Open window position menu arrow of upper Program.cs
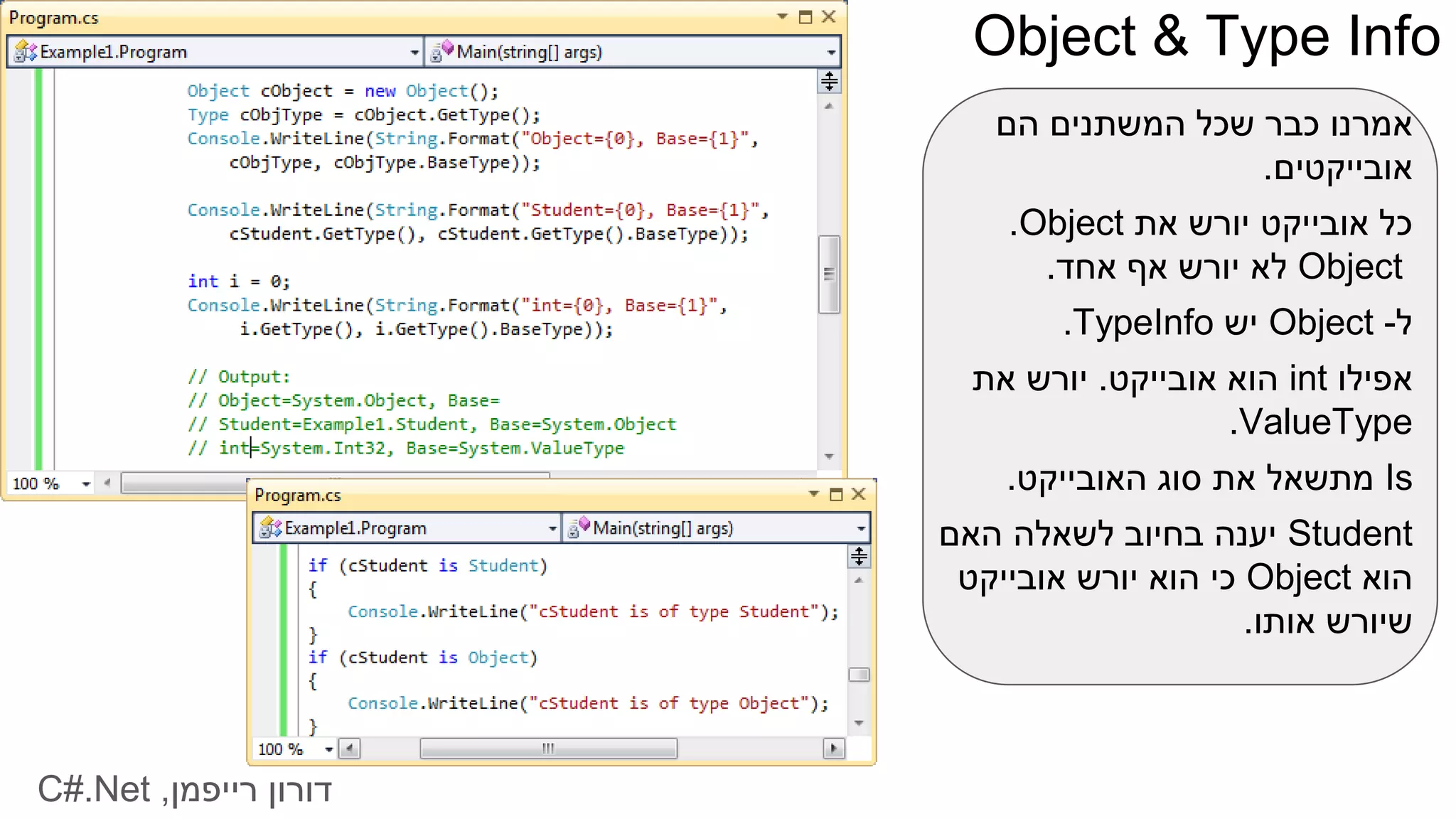Screen dimensions: 1456x819 (782, 16)
